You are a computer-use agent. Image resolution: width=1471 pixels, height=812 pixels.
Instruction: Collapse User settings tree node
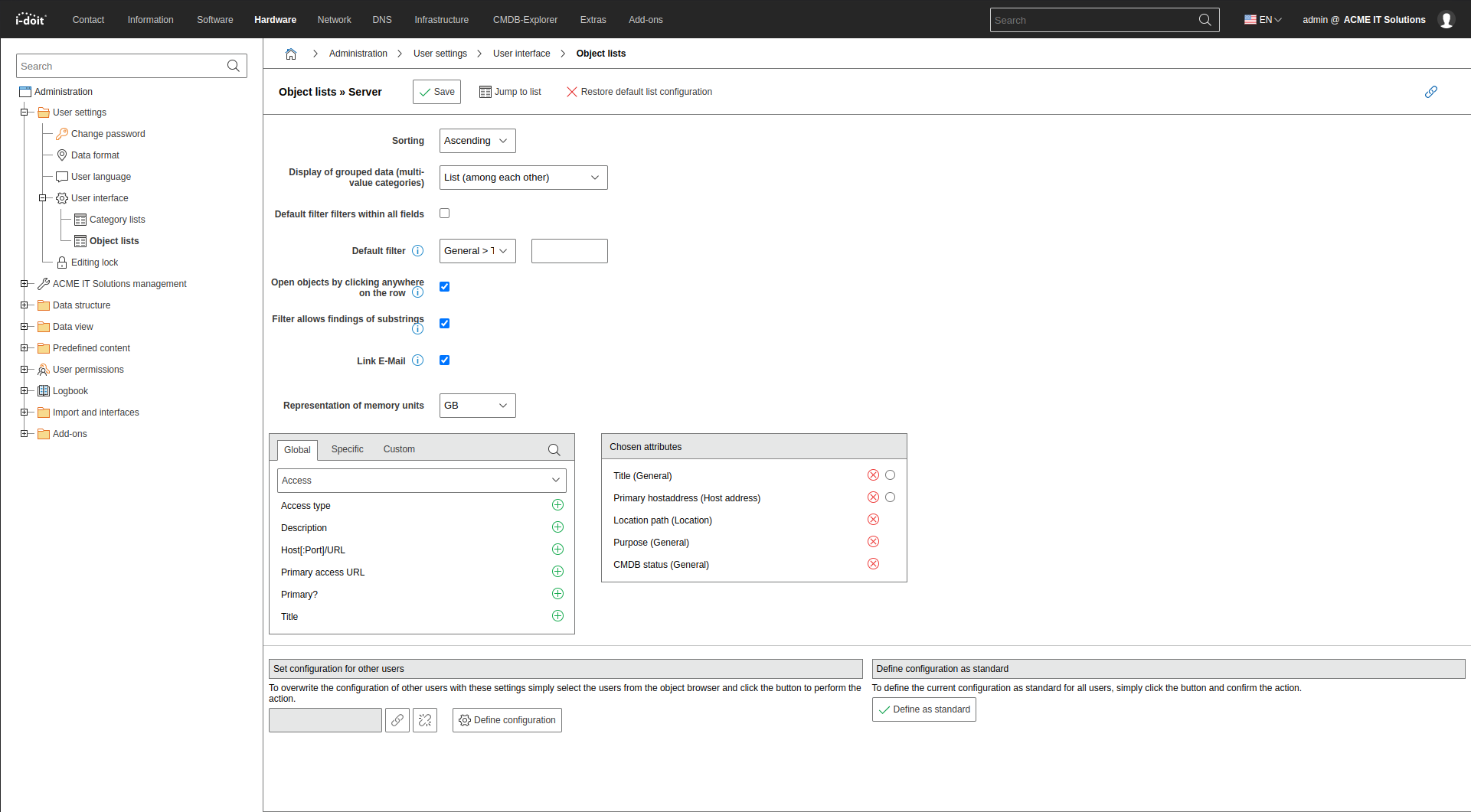click(x=24, y=113)
